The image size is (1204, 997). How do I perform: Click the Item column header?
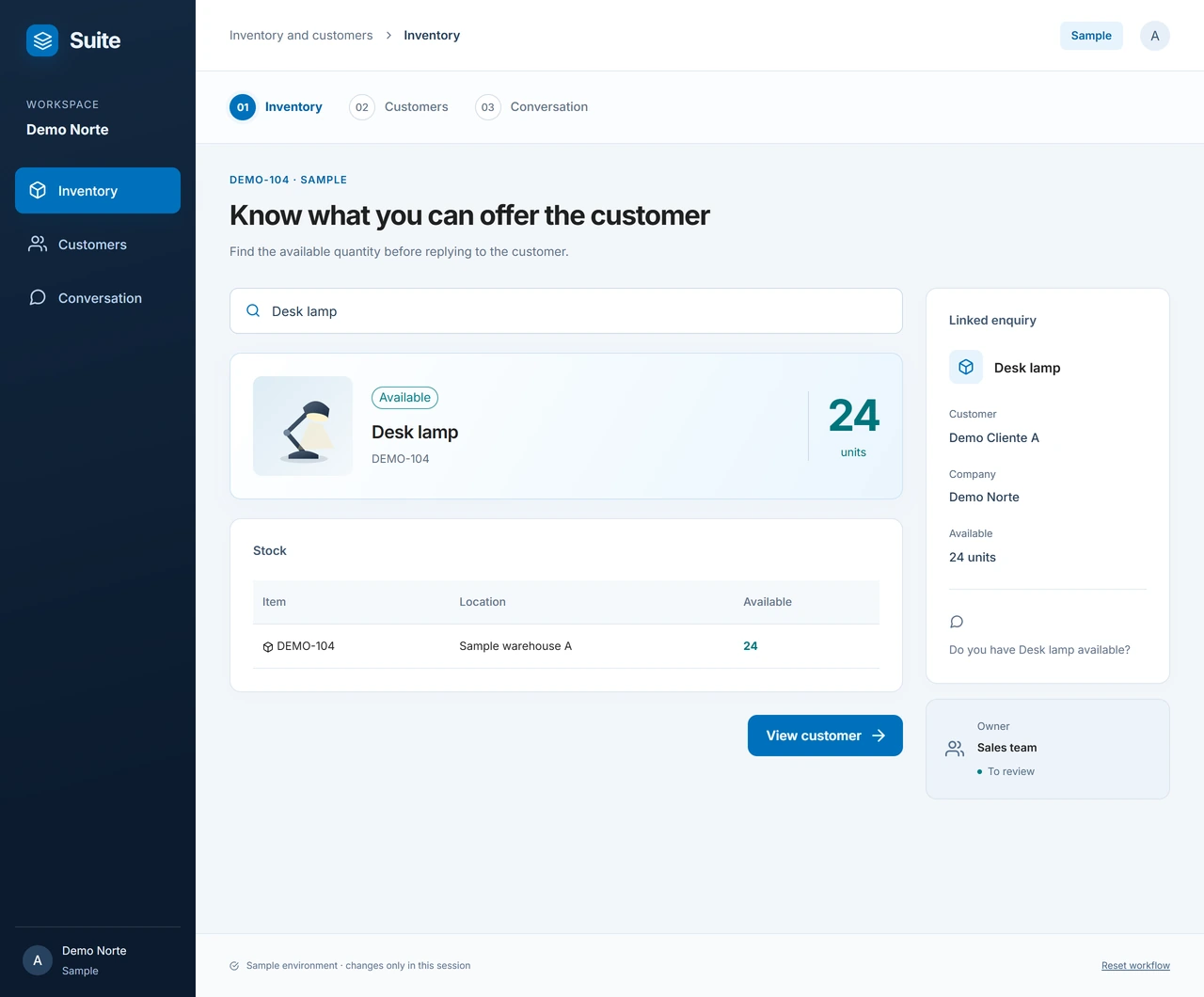[x=274, y=602]
